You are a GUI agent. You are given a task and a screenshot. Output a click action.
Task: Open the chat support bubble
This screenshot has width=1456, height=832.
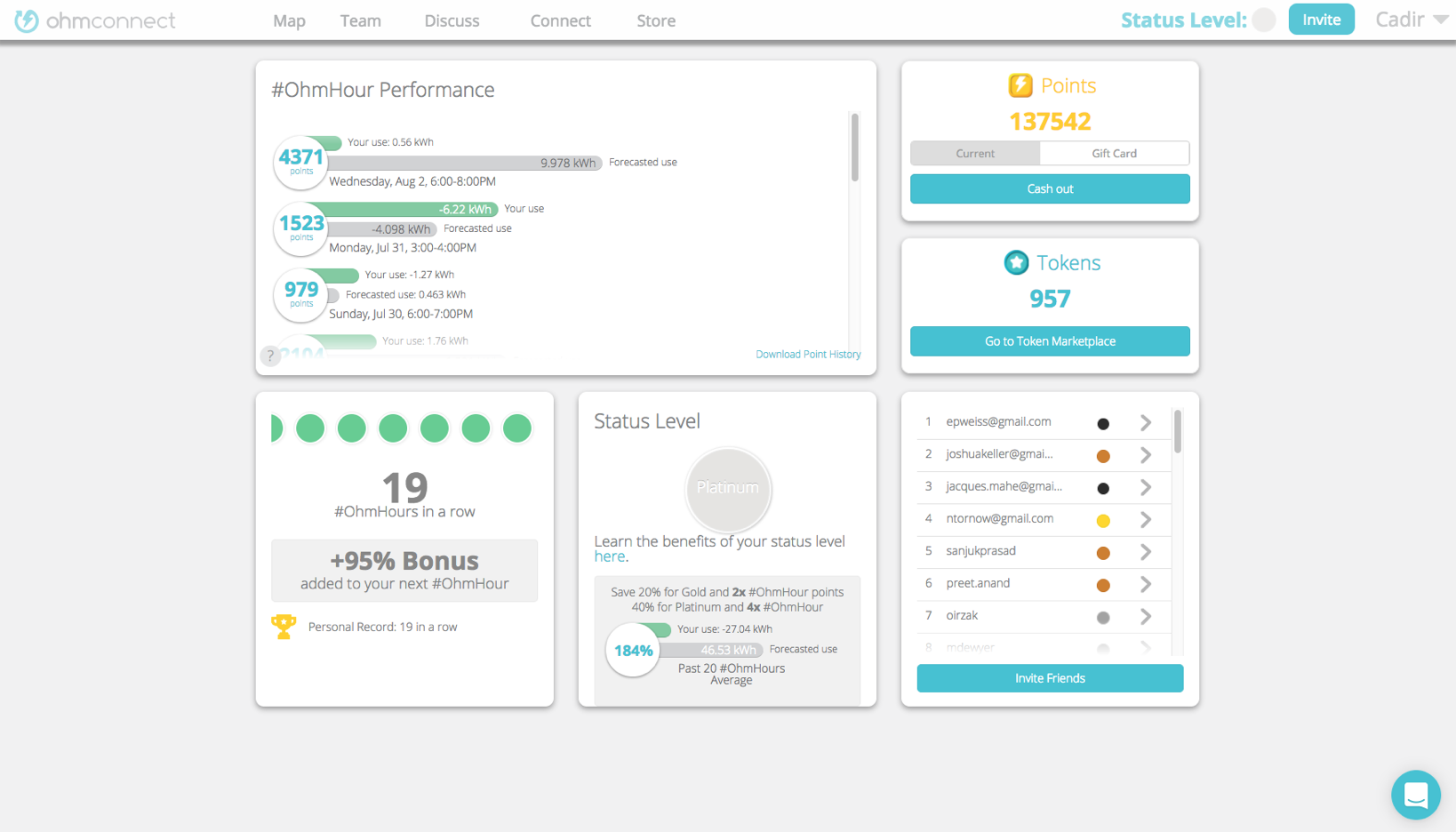pos(1415,795)
